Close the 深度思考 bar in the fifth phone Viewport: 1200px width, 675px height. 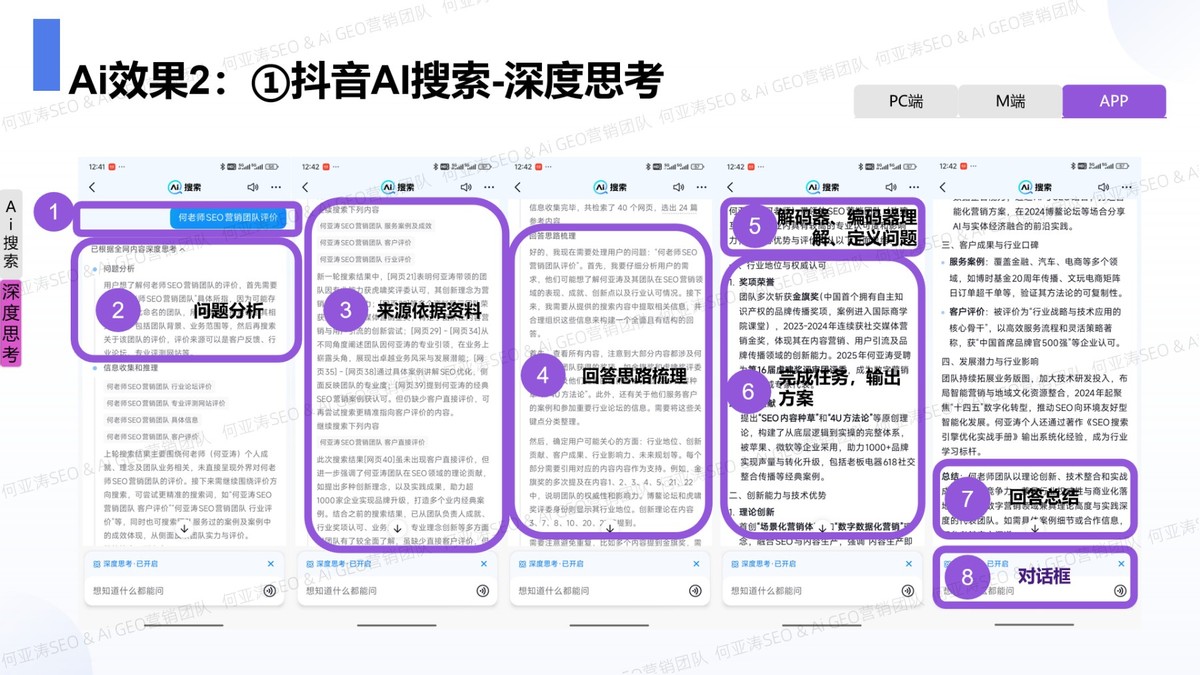coord(1123,564)
